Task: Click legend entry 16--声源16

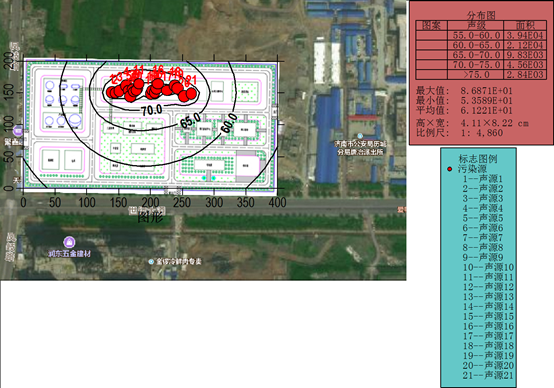Action: [x=488, y=326]
